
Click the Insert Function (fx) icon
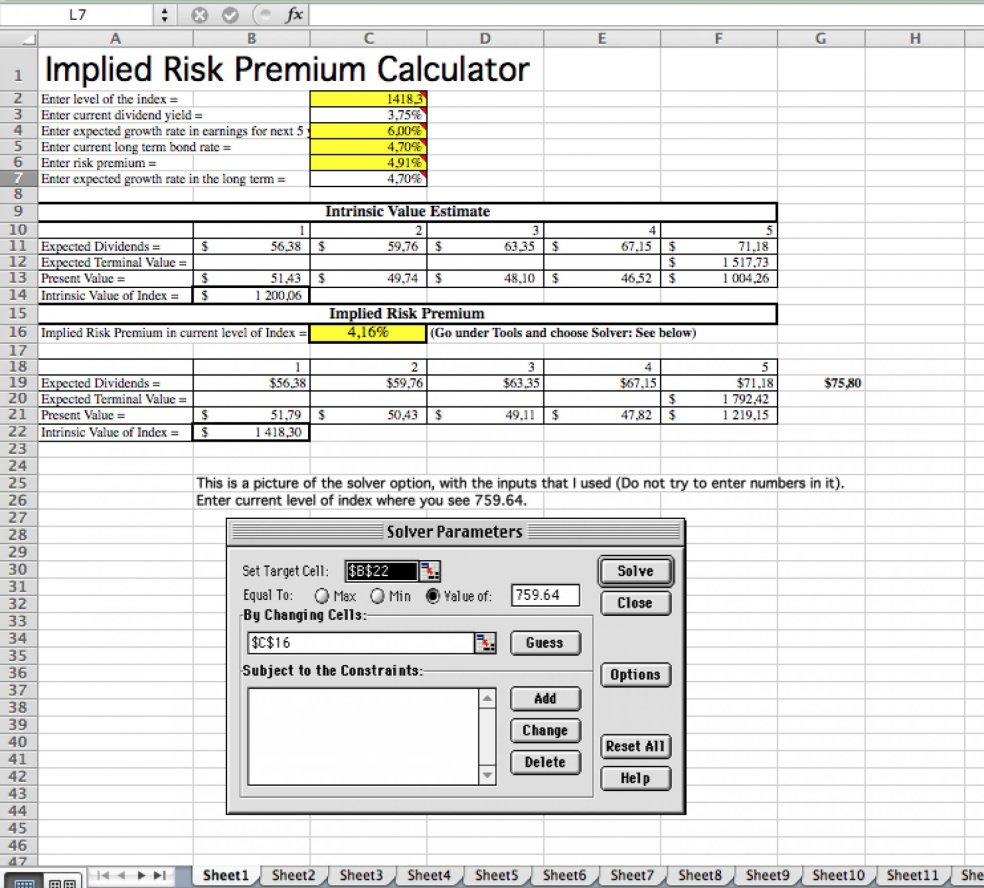(295, 14)
